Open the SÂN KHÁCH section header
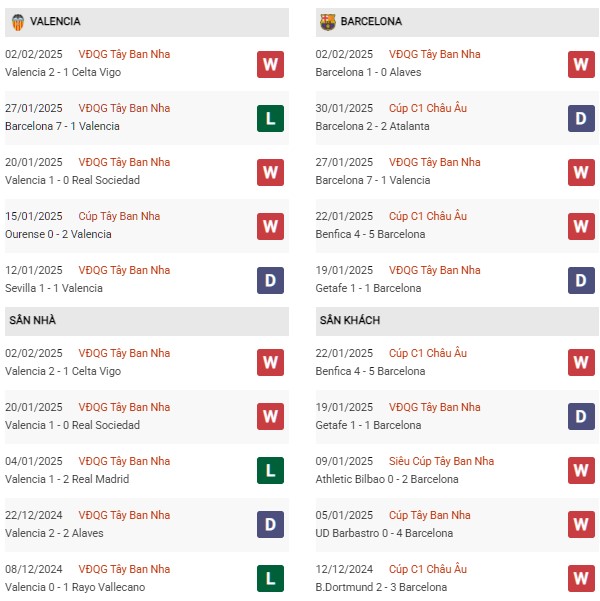This screenshot has width=600, height=601. point(457,321)
